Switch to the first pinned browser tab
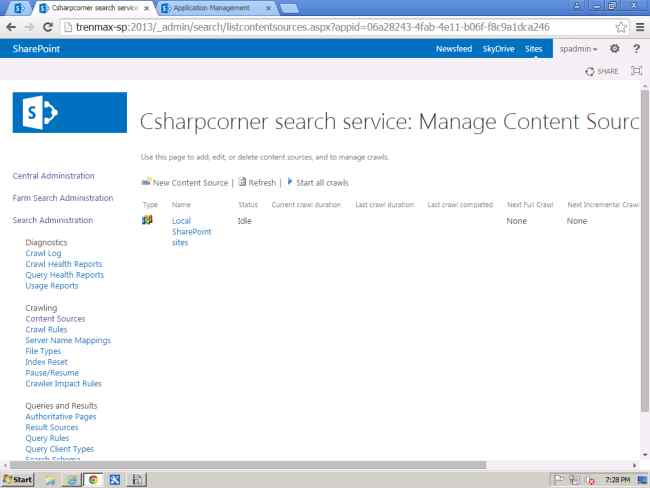Viewport: 650px width, 488px height. (19, 8)
